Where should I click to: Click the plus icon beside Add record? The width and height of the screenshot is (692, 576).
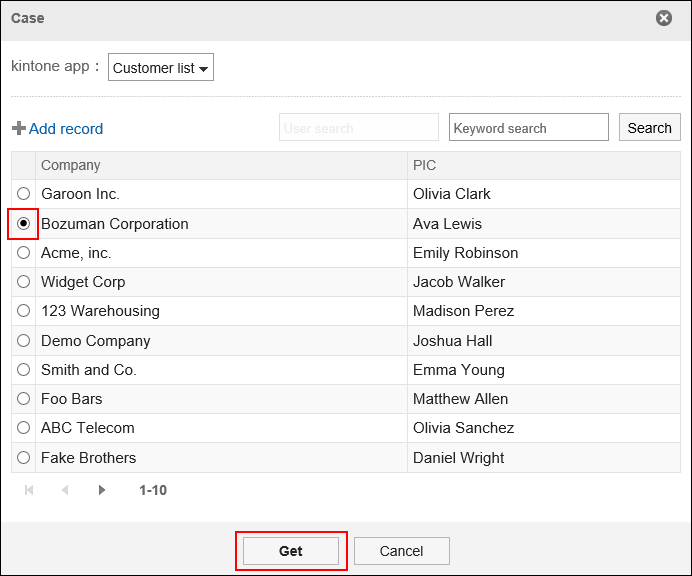19,128
